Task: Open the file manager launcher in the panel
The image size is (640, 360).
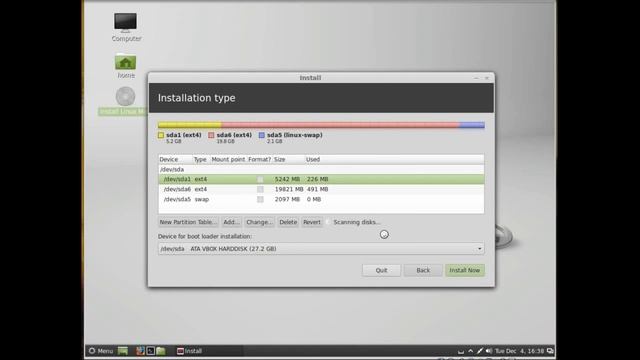Action: pos(161,351)
